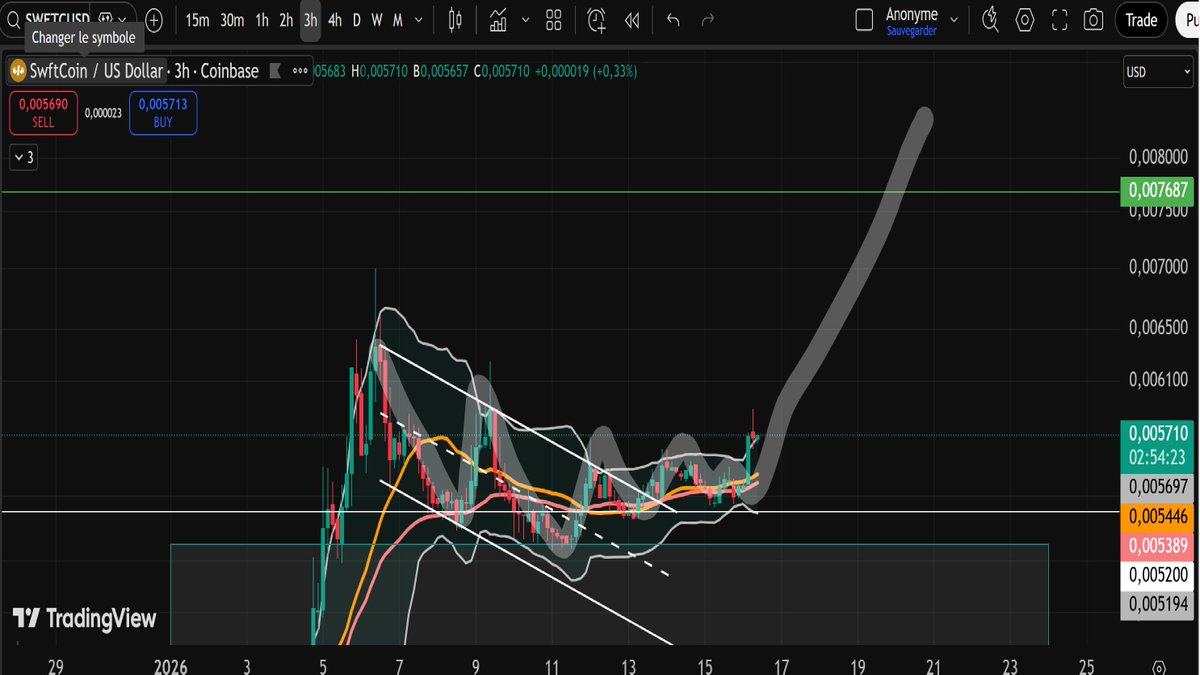The width and height of the screenshot is (1200, 675).
Task: Click the Sauvegarder save link
Action: 911,31
